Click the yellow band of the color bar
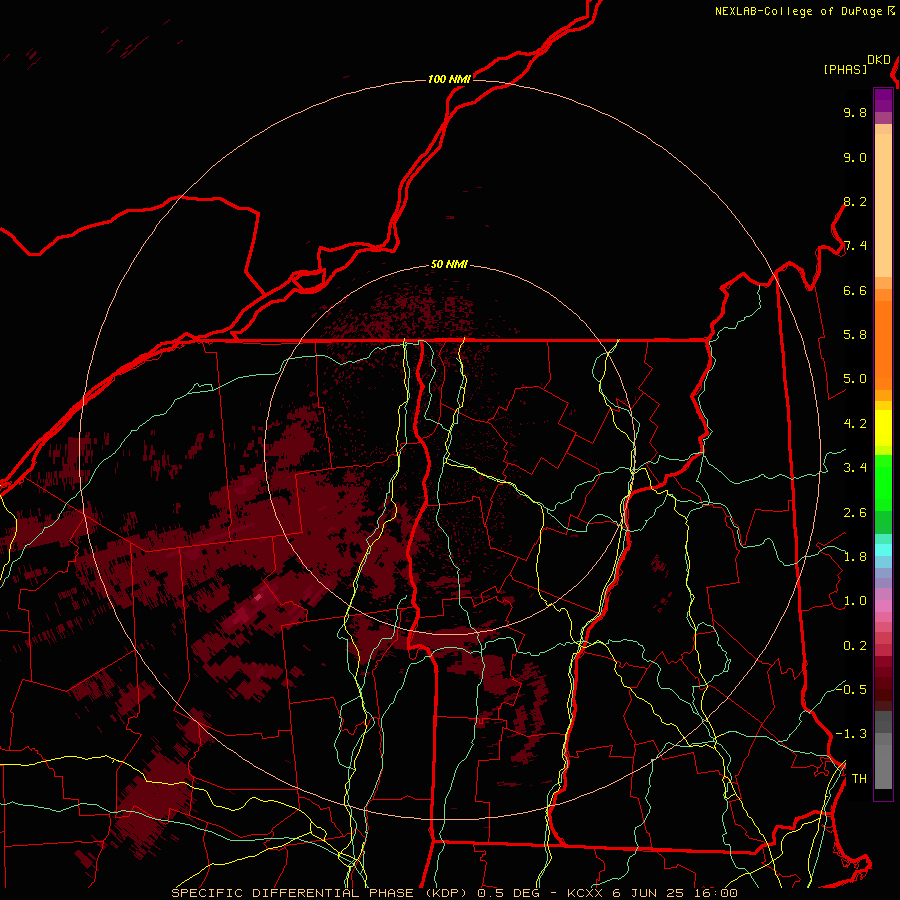 (883, 428)
